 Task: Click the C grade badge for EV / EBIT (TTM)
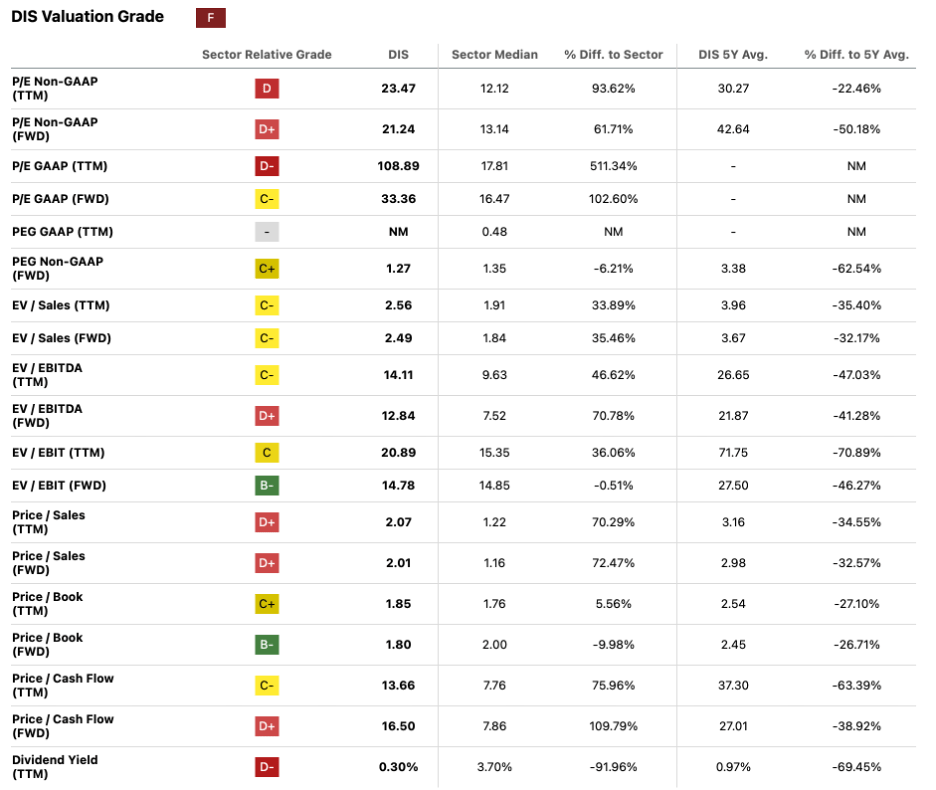[x=266, y=453]
